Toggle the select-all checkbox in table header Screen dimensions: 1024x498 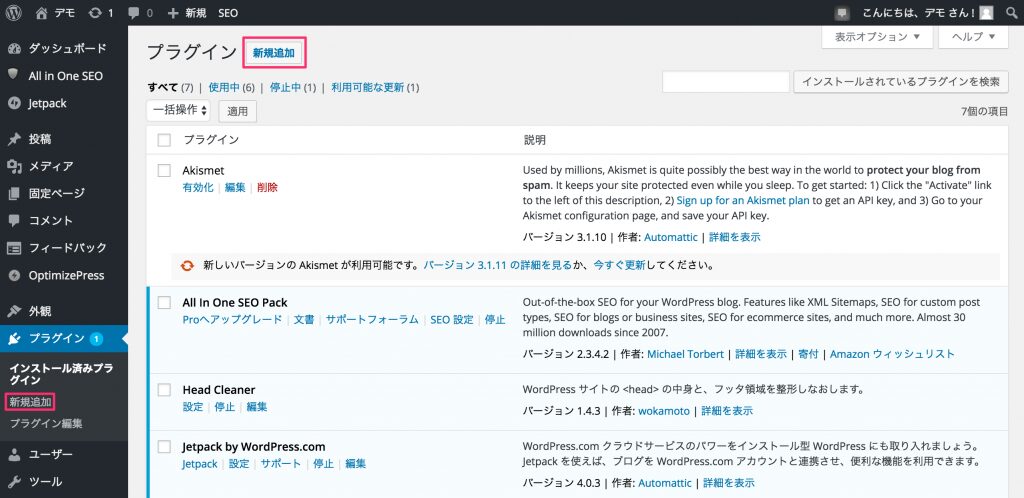(x=165, y=140)
